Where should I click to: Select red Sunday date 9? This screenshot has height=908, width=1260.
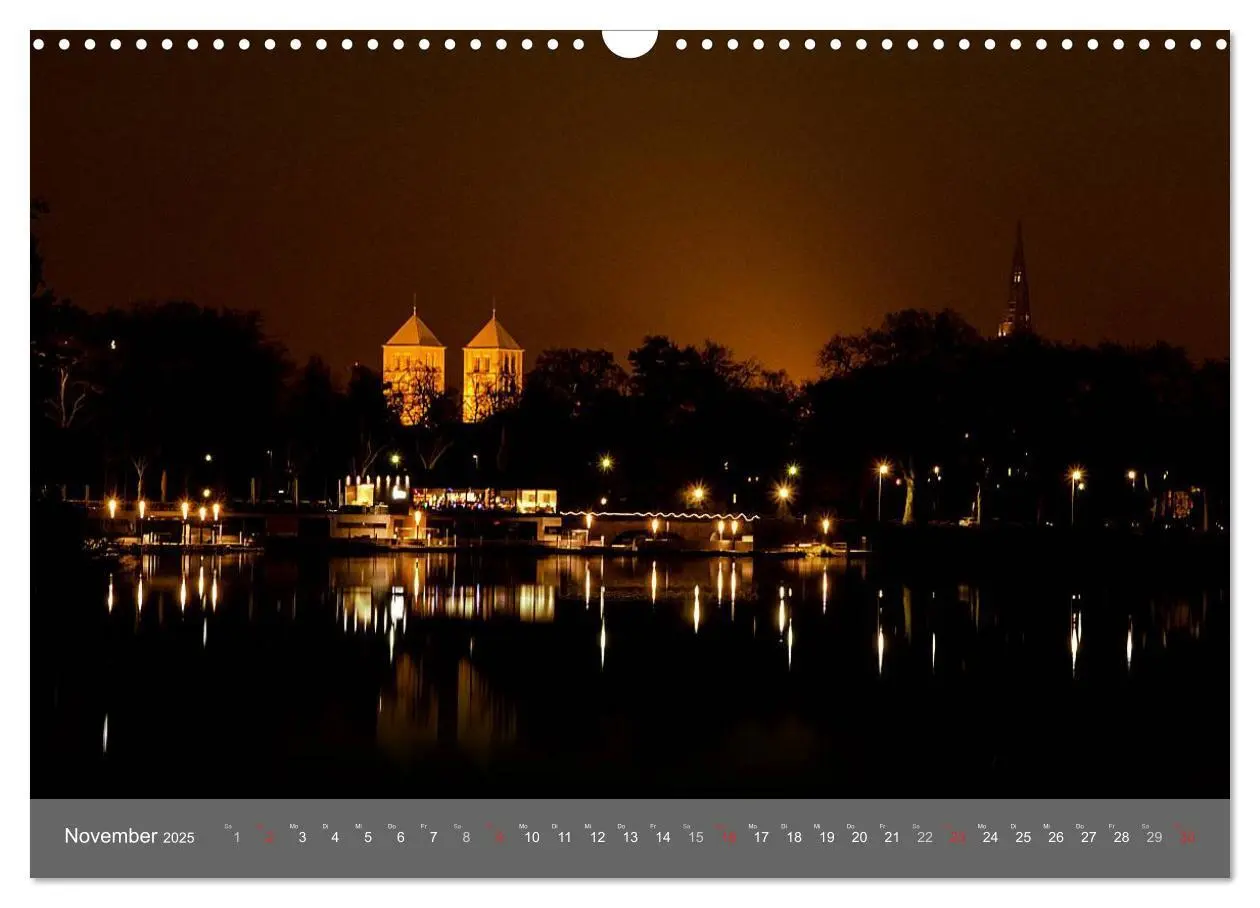click(x=499, y=837)
